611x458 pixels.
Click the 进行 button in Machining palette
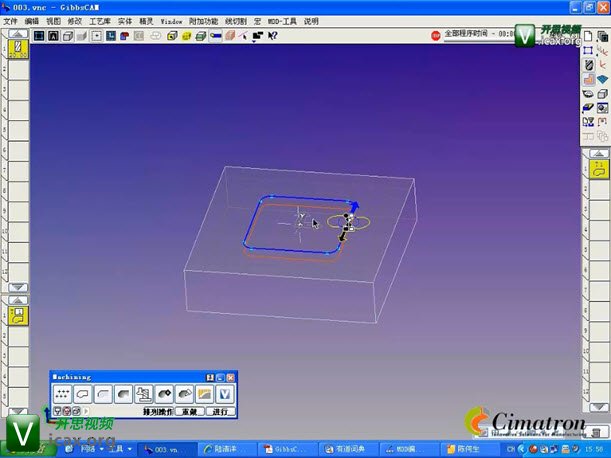(x=220, y=412)
